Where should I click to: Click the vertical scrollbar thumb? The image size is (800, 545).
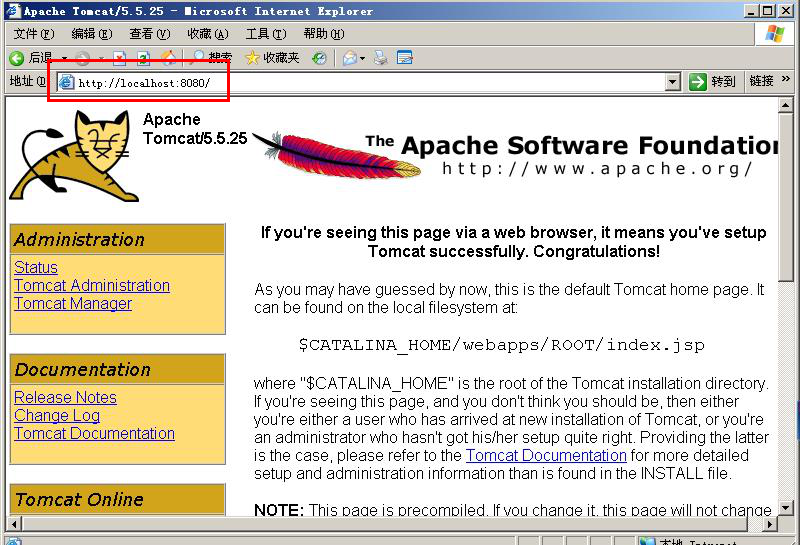click(786, 197)
